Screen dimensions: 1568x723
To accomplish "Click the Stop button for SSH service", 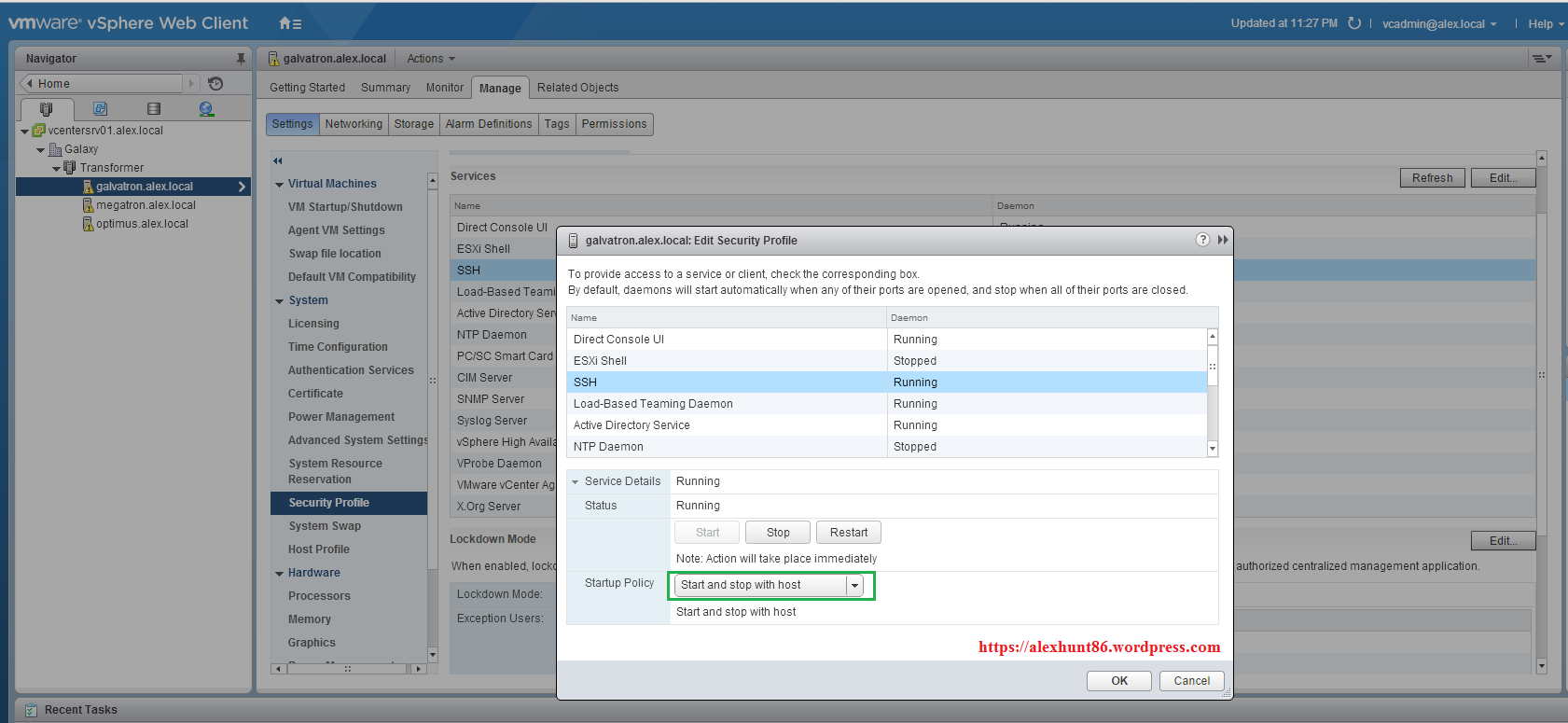I will (777, 533).
